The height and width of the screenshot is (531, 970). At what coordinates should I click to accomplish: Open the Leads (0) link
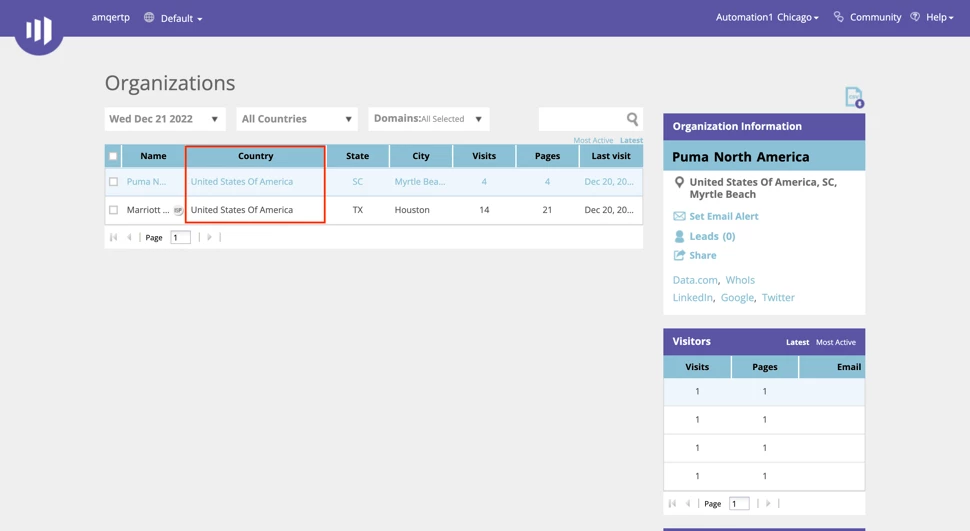pyautogui.click(x=712, y=236)
